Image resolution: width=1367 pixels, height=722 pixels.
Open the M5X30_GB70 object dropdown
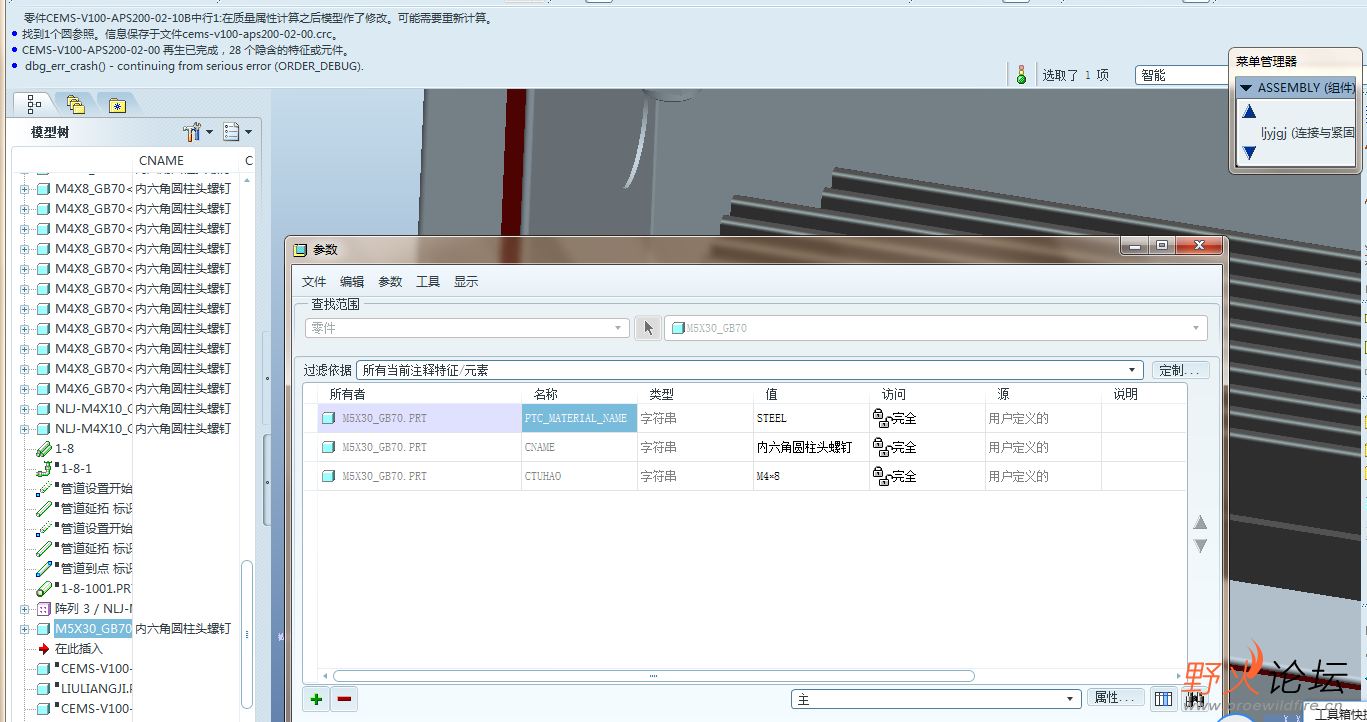click(x=936, y=328)
